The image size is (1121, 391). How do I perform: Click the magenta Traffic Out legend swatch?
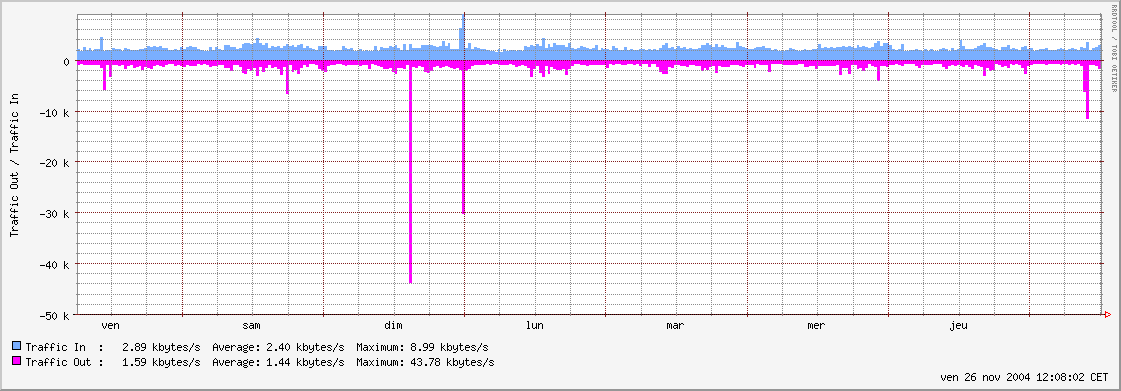[16, 362]
